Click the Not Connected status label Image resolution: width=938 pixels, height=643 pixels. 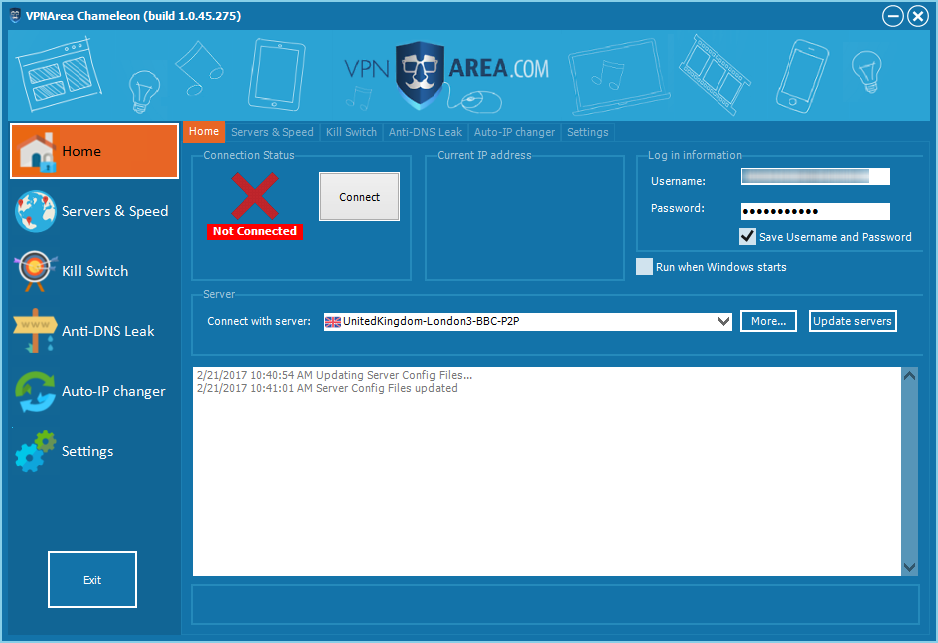click(255, 231)
